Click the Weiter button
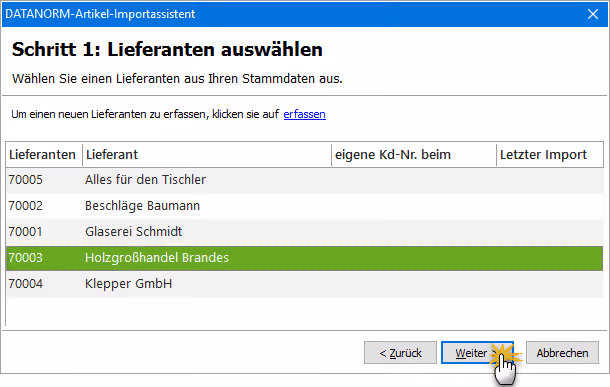610x387 pixels. 477,353
